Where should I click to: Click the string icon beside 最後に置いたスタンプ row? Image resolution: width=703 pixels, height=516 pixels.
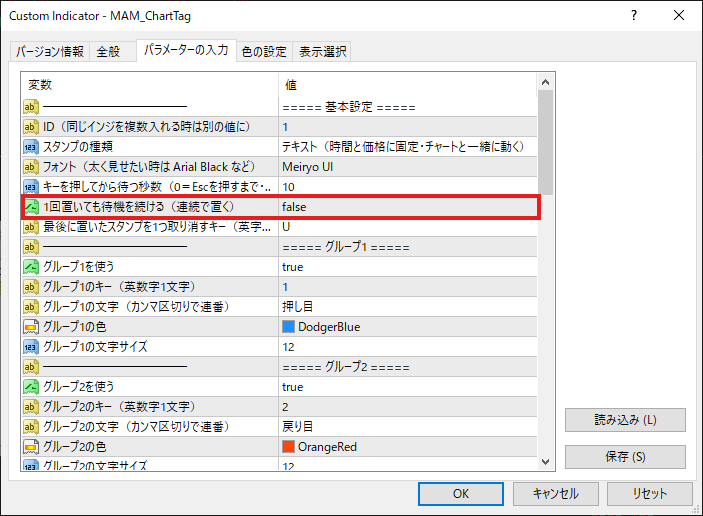(x=30, y=227)
